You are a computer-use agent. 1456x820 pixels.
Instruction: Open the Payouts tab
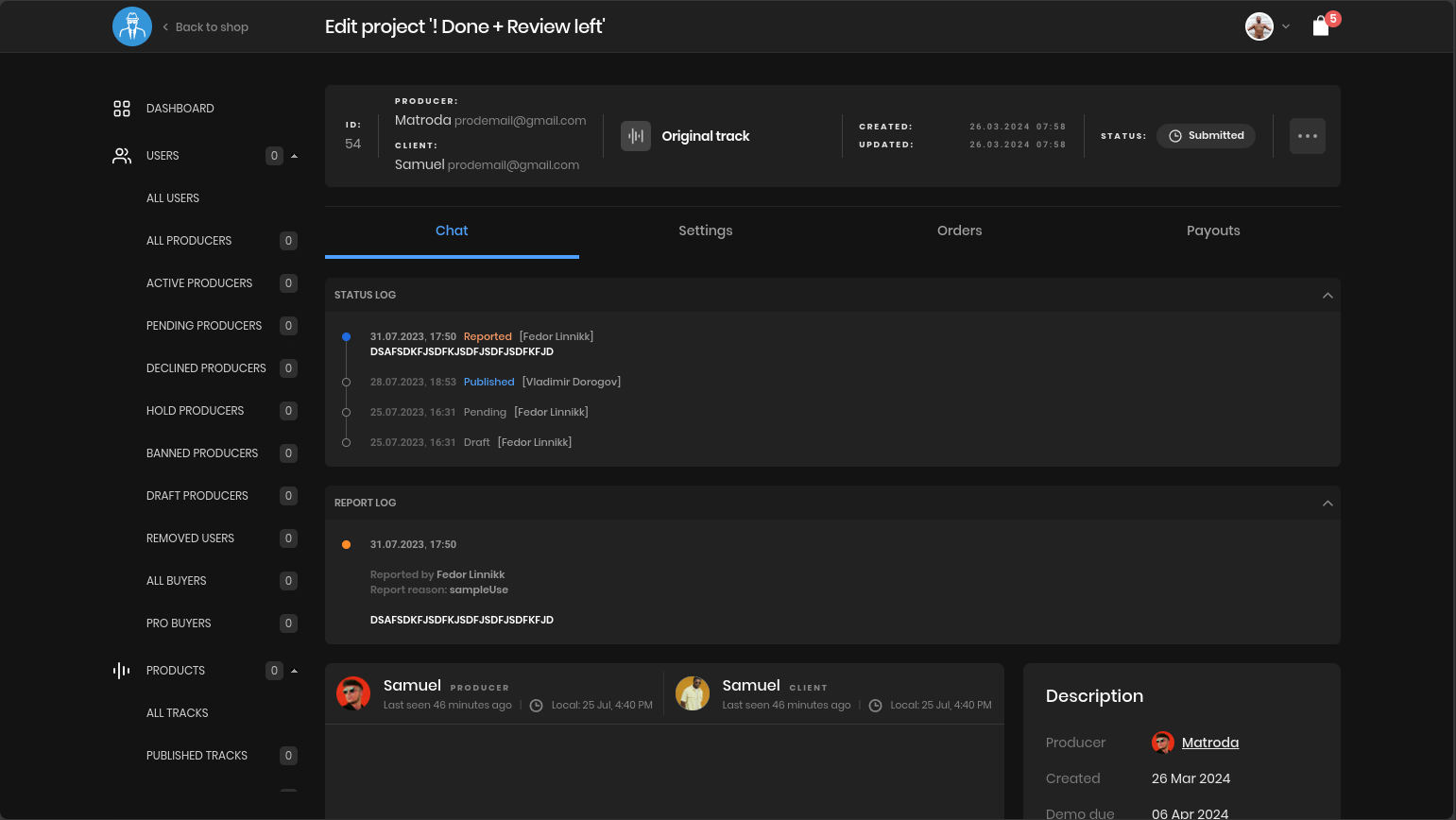click(1213, 231)
